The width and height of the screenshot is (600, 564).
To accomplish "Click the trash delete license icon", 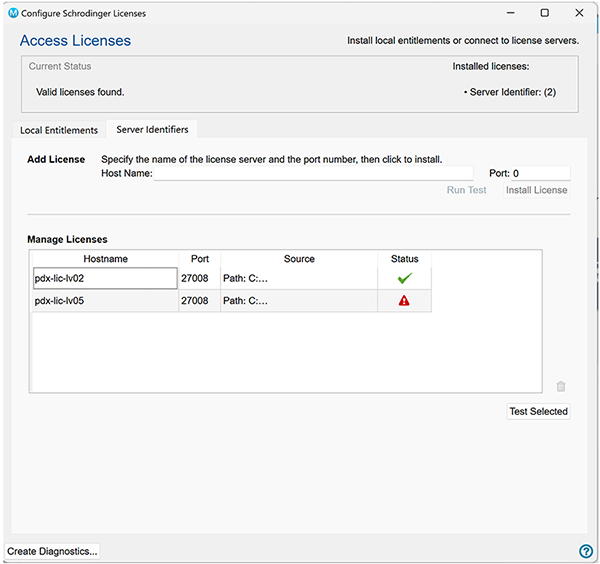I will click(x=561, y=386).
